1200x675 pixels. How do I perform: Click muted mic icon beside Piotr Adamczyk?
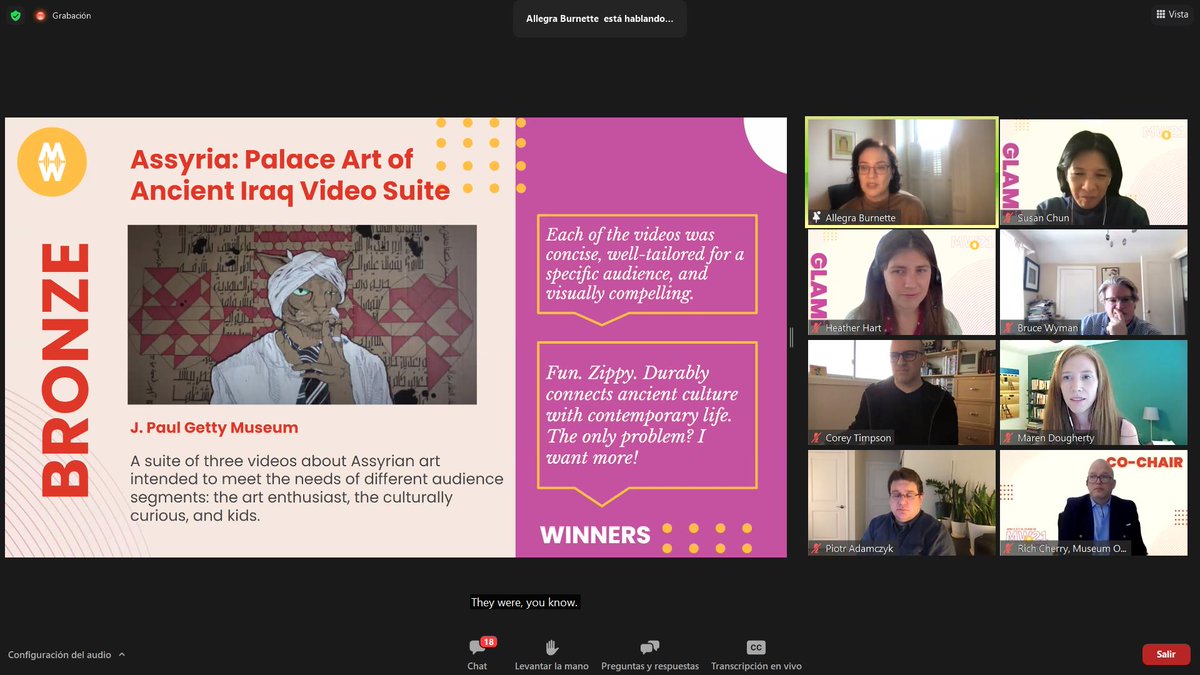(817, 548)
